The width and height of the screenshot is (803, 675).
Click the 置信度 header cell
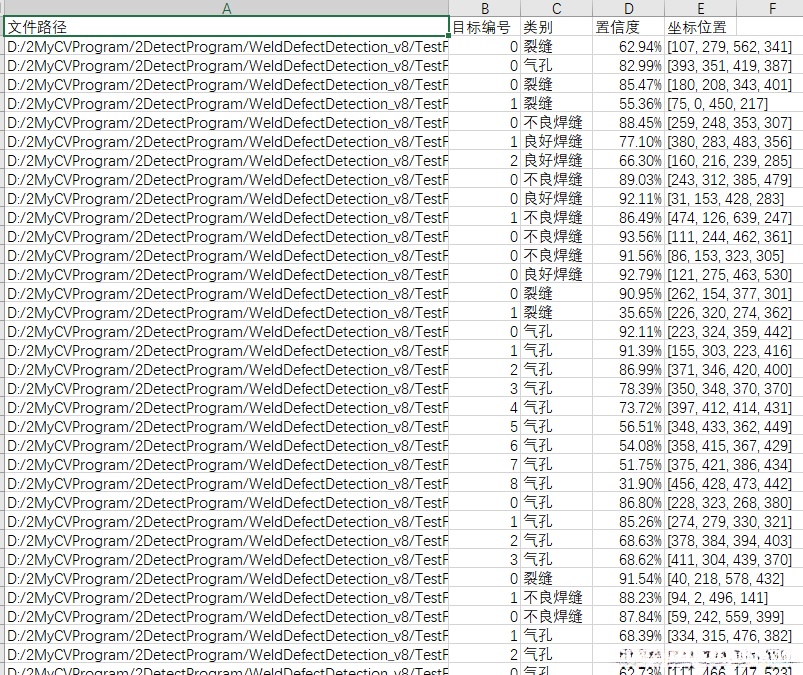pos(629,27)
